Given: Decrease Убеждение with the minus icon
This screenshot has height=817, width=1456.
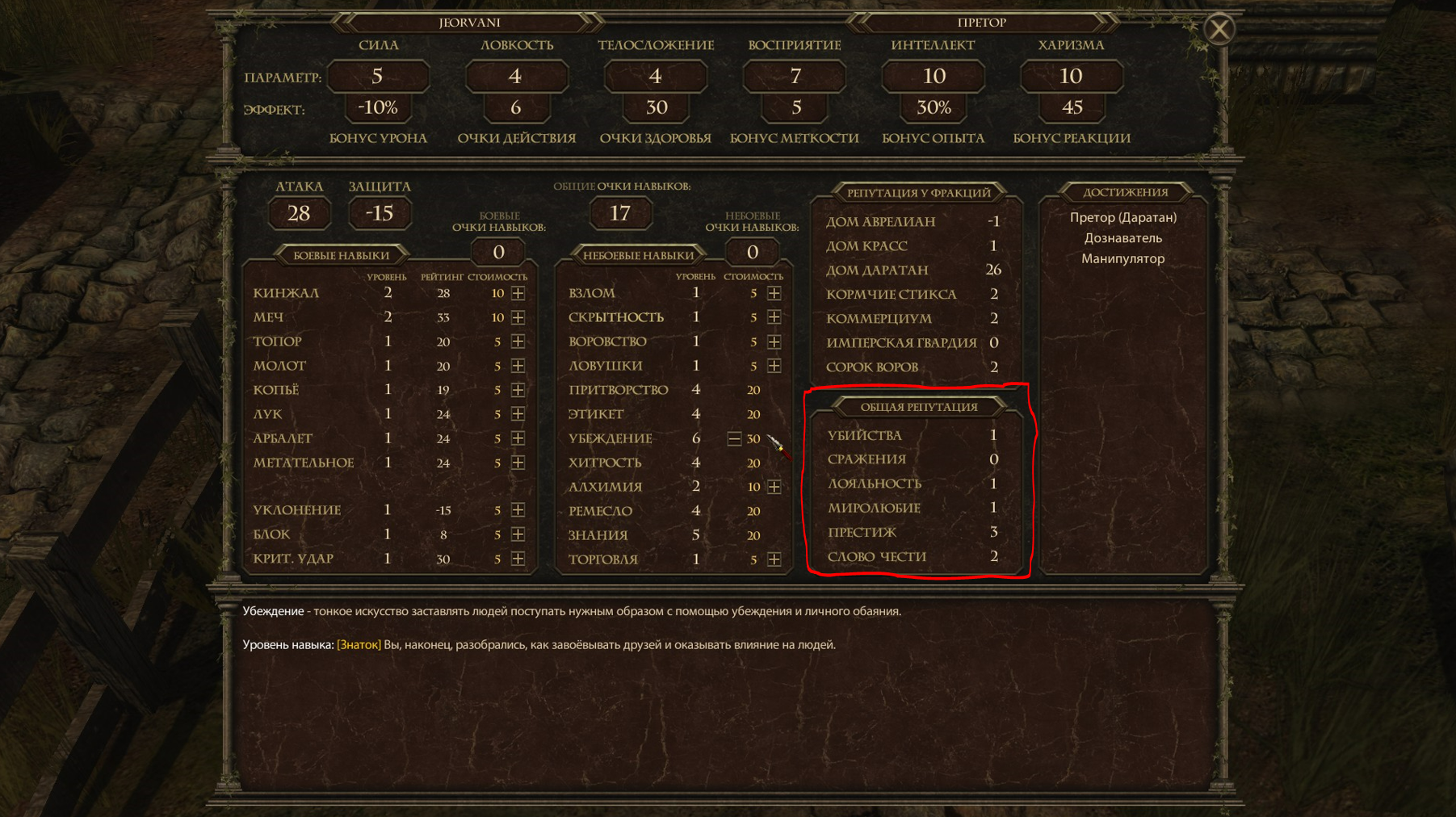Looking at the screenshot, I should pos(734,438).
